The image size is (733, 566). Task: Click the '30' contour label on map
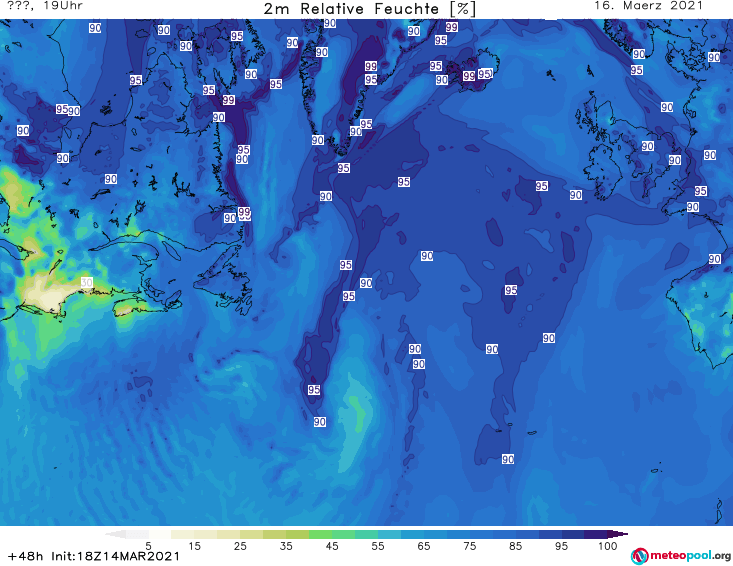coord(86,282)
